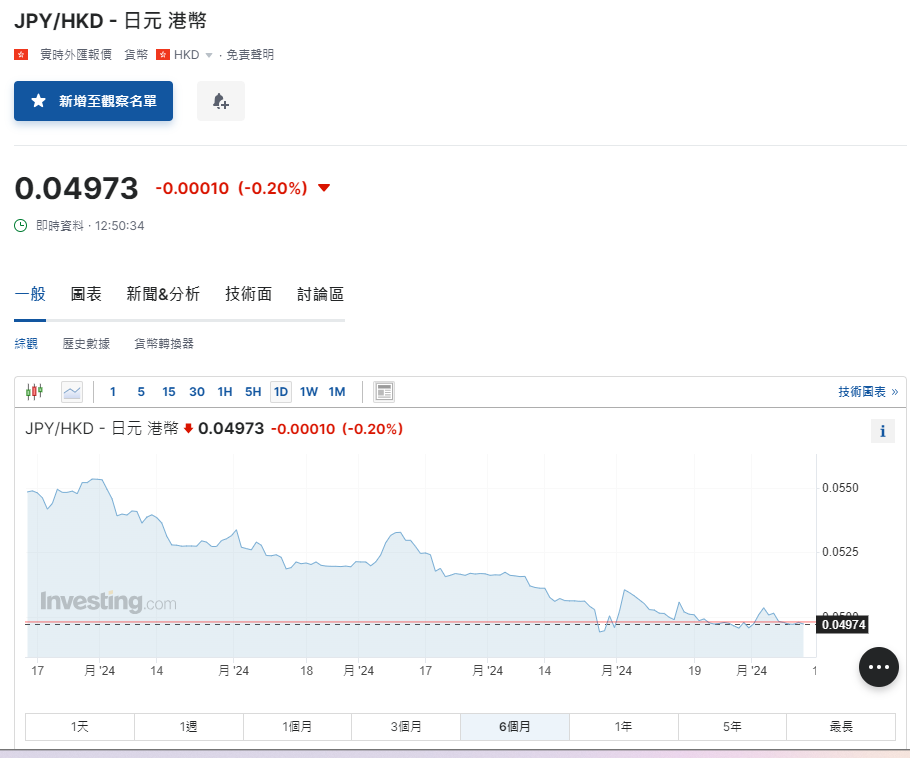Image resolution: width=910 pixels, height=758 pixels.
Task: Click the red triangle beside the price change
Action: [x=324, y=187]
